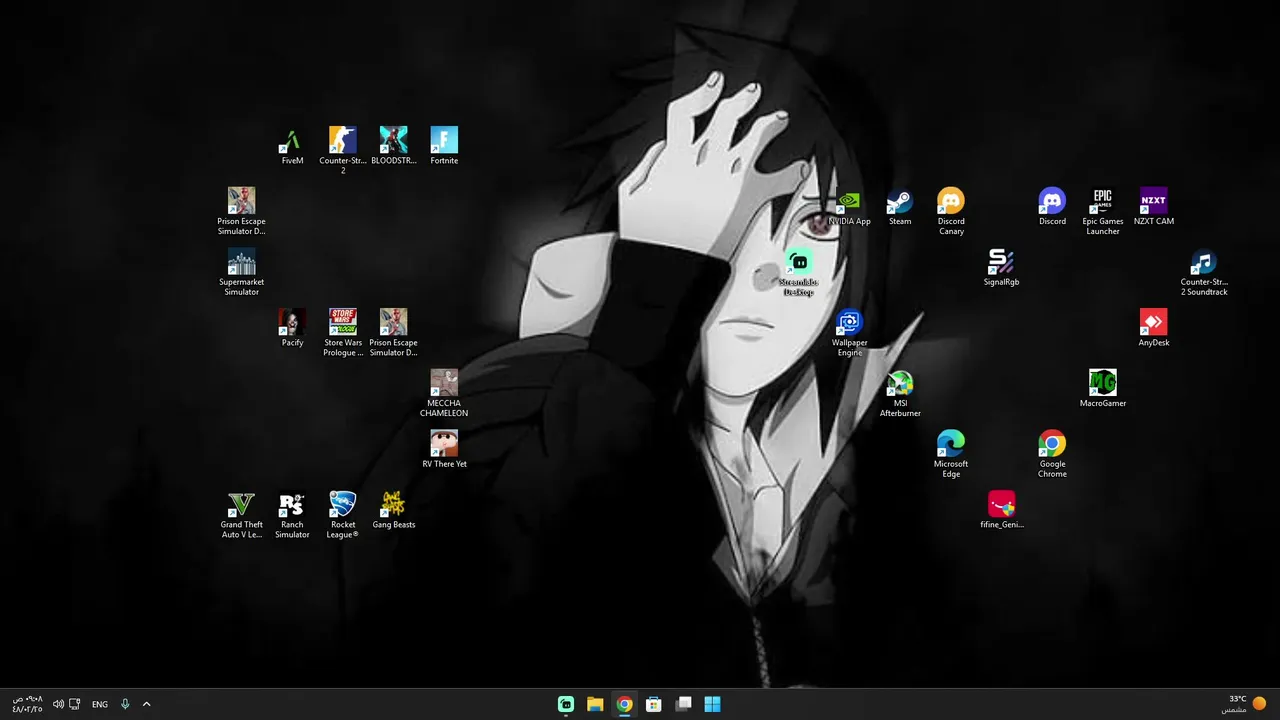Select the NVIDIA App desktop icon

pyautogui.click(x=849, y=207)
